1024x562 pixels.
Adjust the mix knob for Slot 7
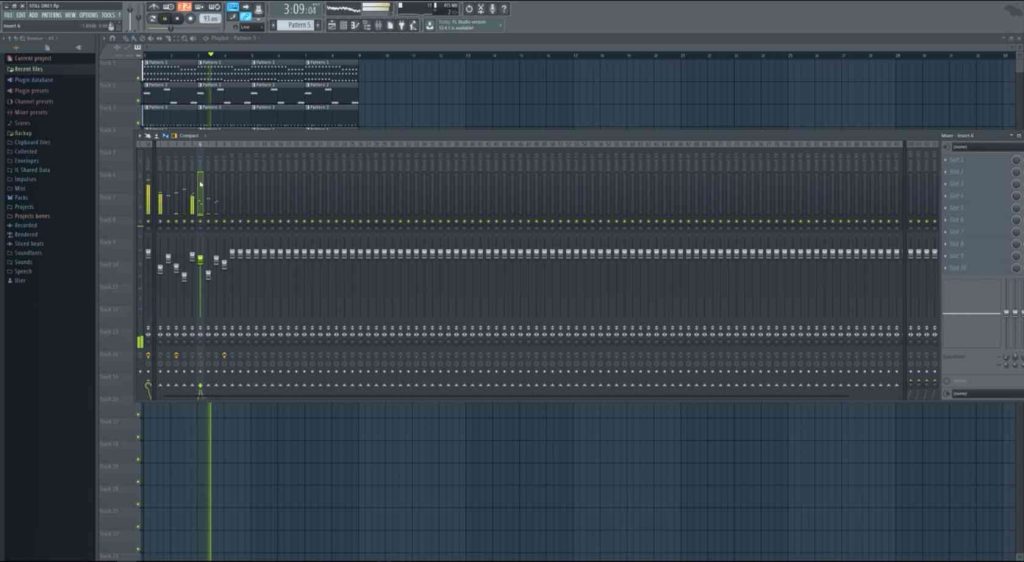(1016, 232)
